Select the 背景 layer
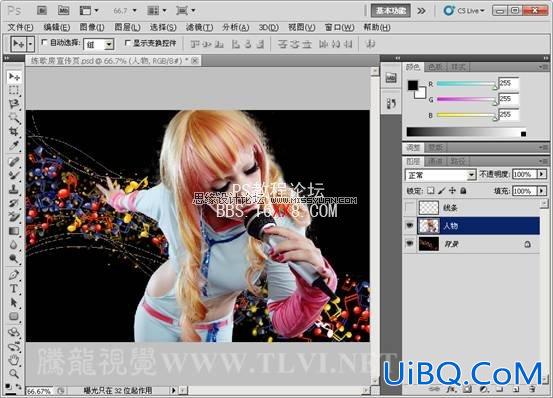This screenshot has height=398, width=553. (472, 244)
